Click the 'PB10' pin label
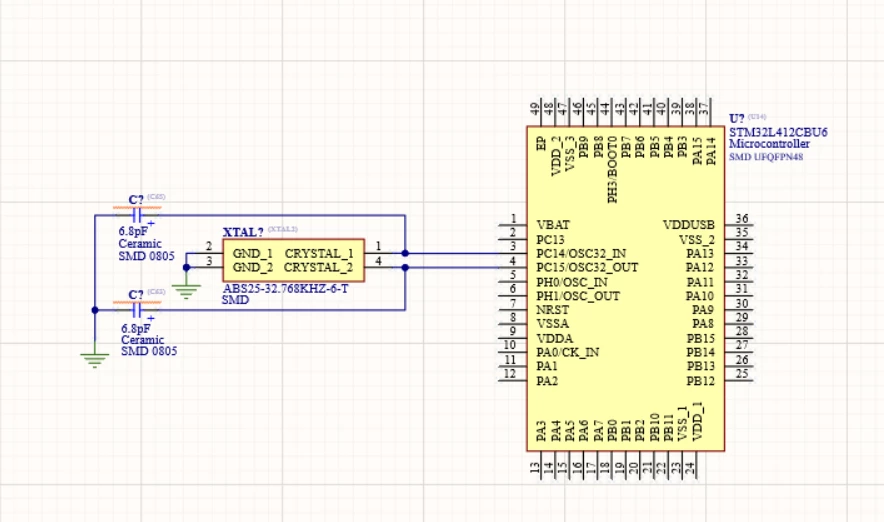 coord(654,427)
